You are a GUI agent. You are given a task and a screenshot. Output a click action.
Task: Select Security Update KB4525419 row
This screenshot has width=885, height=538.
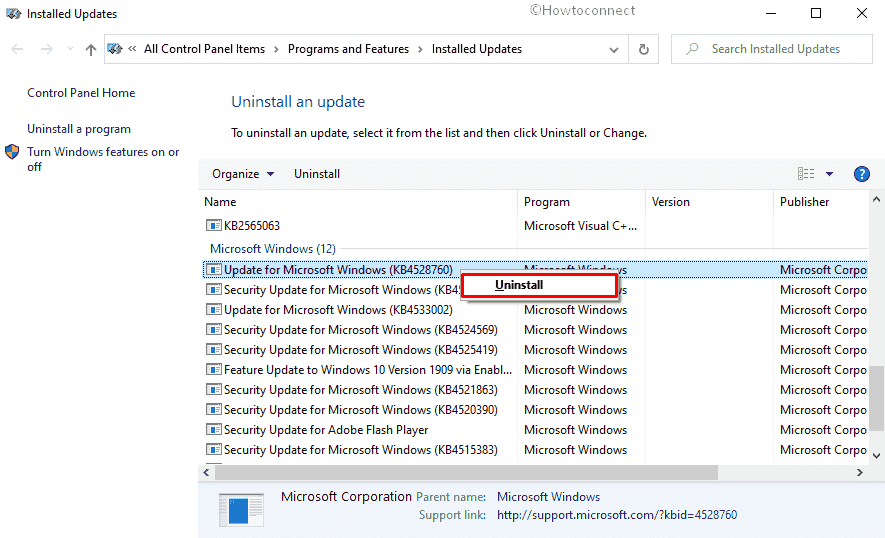click(x=534, y=350)
